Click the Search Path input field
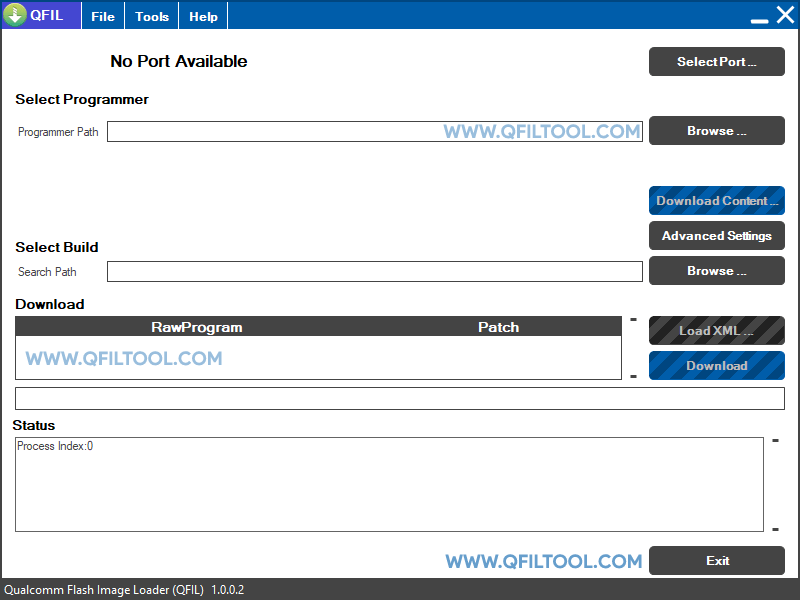Screen dimensions: 800x600 [x=375, y=271]
